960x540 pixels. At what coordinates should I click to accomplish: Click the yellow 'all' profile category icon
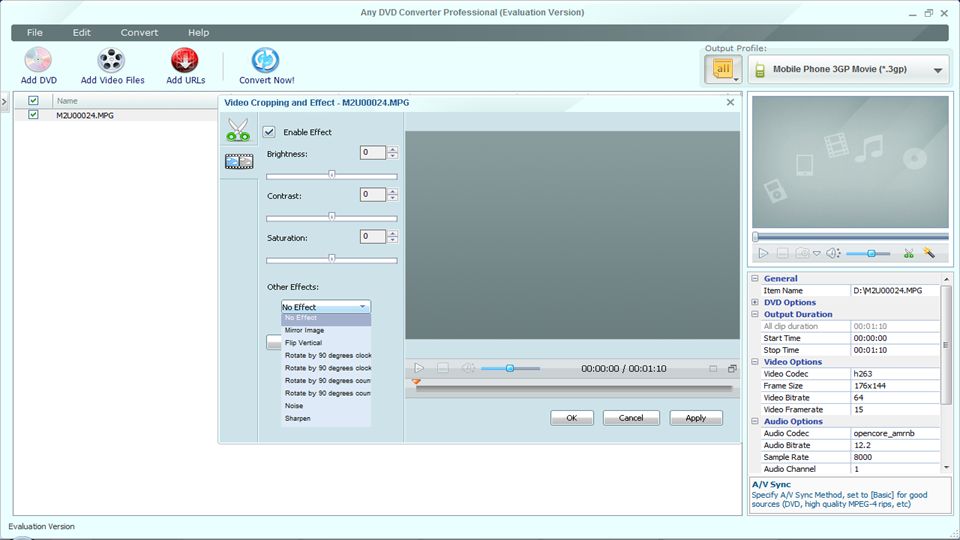(x=723, y=69)
